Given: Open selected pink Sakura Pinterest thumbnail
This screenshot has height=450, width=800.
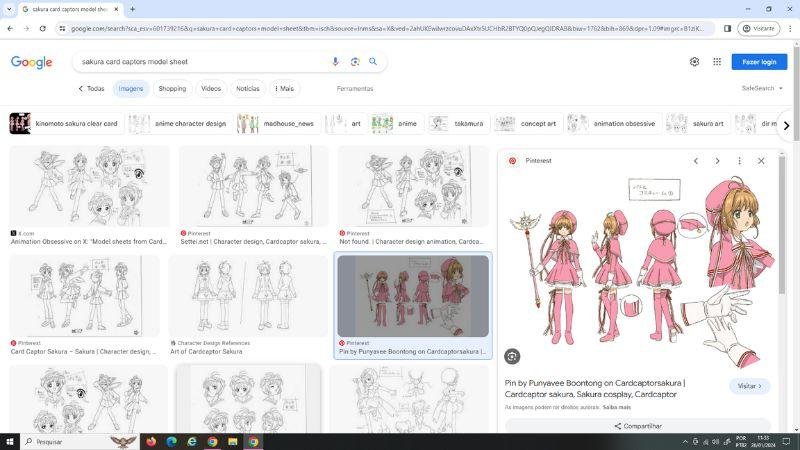Looking at the screenshot, I should click(x=413, y=296).
